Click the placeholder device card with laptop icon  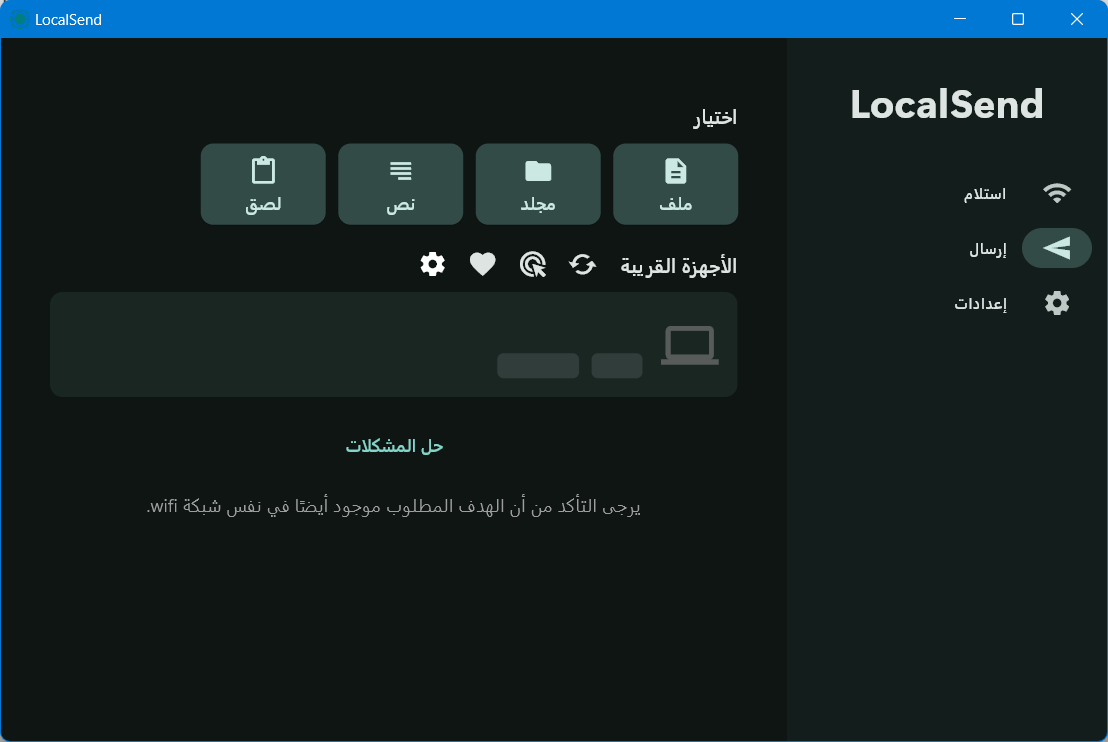click(394, 344)
